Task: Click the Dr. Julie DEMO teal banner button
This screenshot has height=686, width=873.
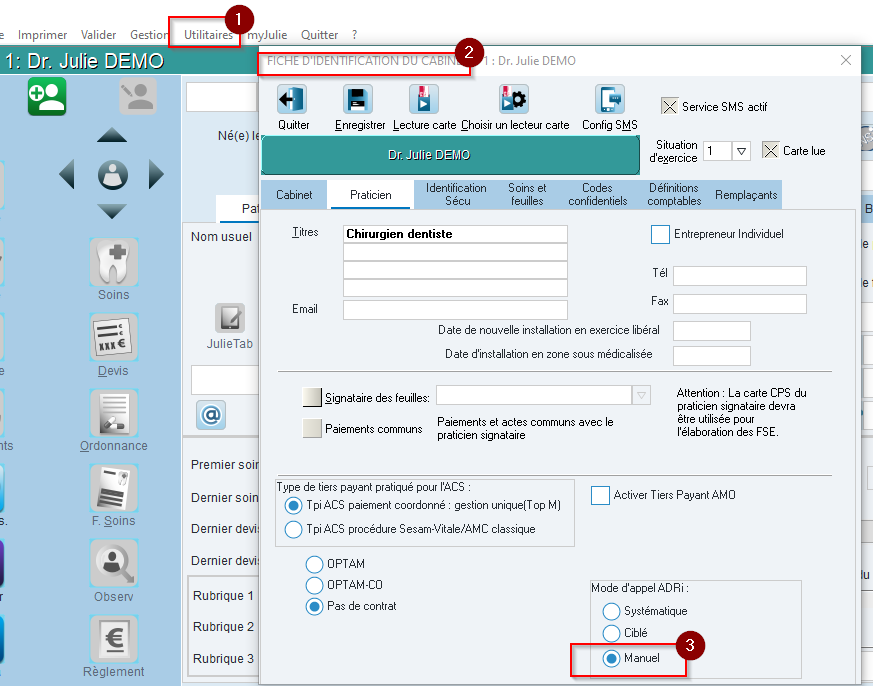Action: coord(450,155)
